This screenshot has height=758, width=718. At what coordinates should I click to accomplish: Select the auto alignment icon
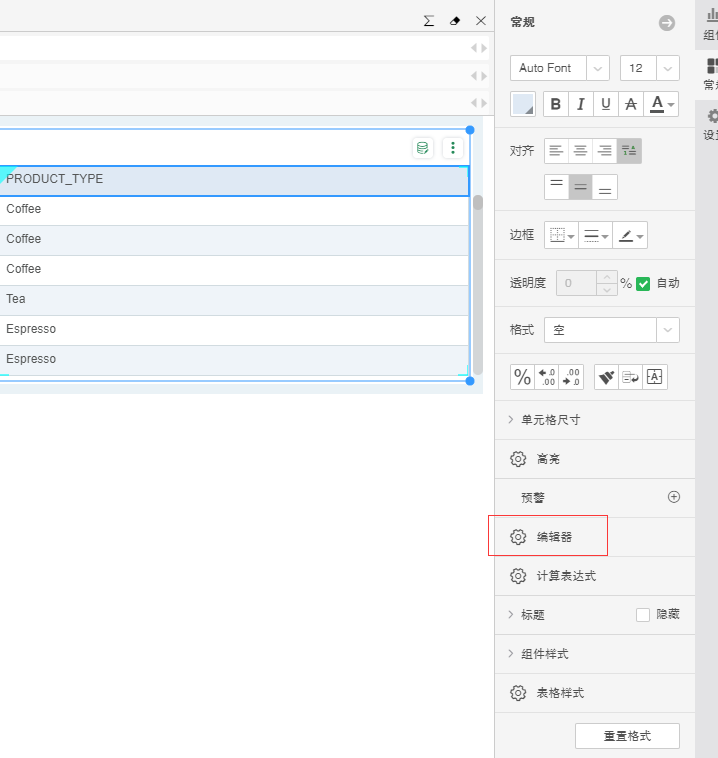pos(629,151)
